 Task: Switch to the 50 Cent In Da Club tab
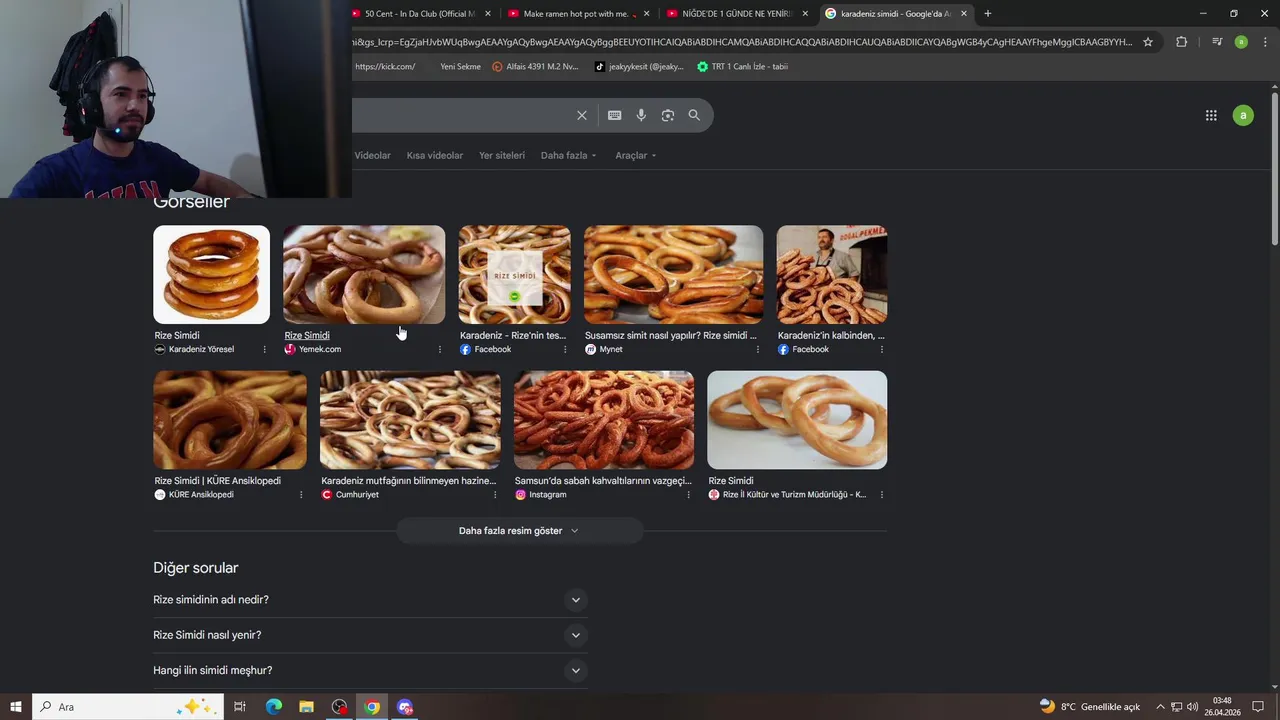click(420, 14)
